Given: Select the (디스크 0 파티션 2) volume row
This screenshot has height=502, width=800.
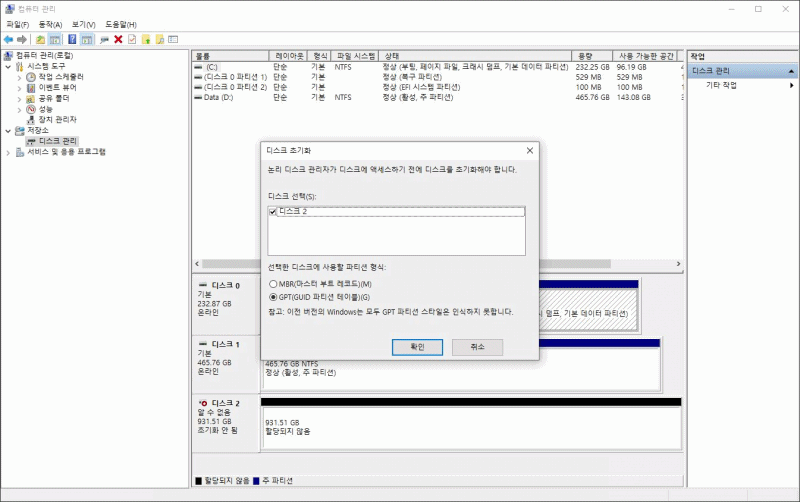Looking at the screenshot, I should coord(437,87).
